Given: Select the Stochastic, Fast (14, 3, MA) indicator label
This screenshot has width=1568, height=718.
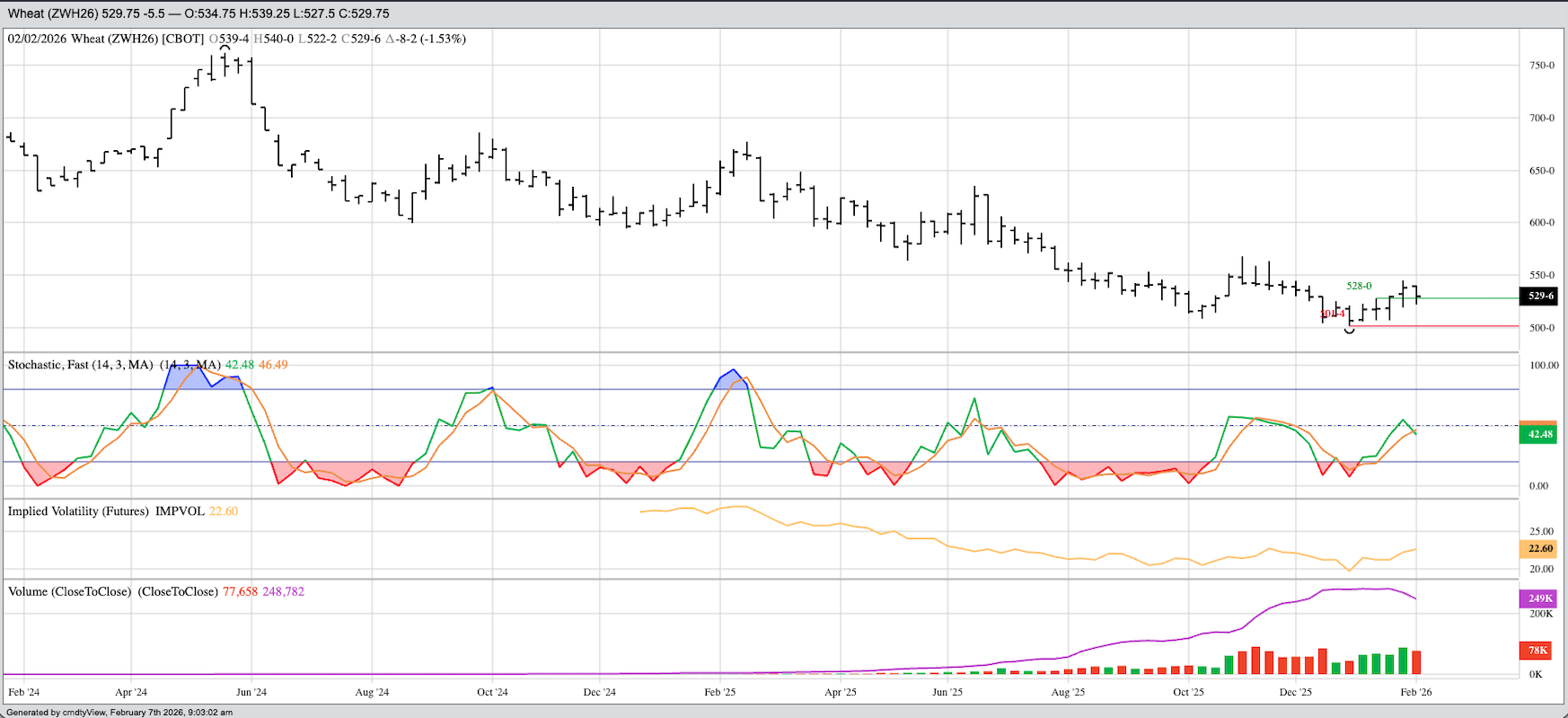Looking at the screenshot, I should pos(81,365).
